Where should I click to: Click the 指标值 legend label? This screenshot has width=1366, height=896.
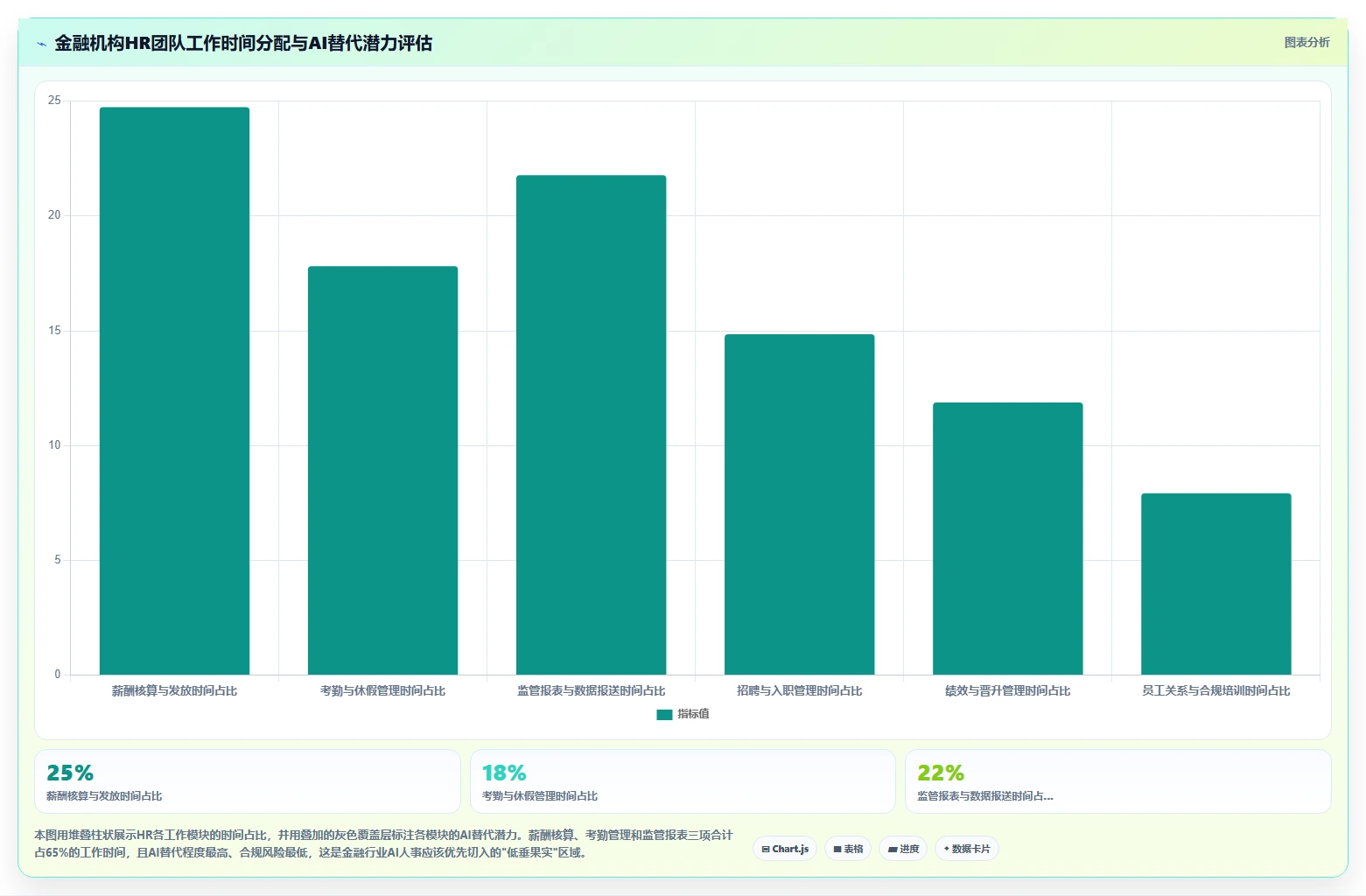pyautogui.click(x=693, y=714)
